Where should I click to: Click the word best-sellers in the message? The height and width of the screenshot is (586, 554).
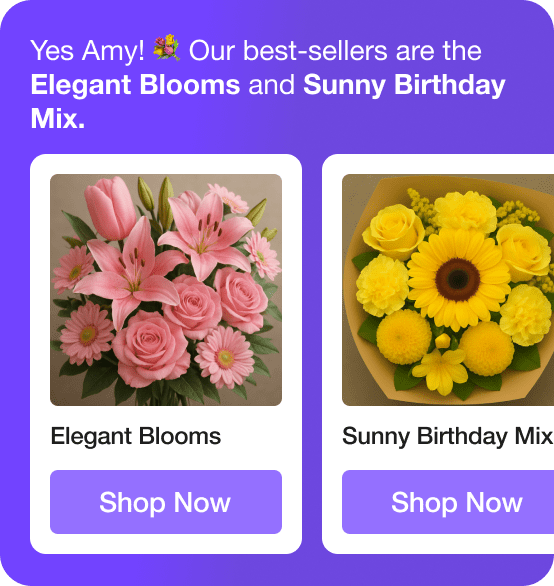click(x=316, y=50)
